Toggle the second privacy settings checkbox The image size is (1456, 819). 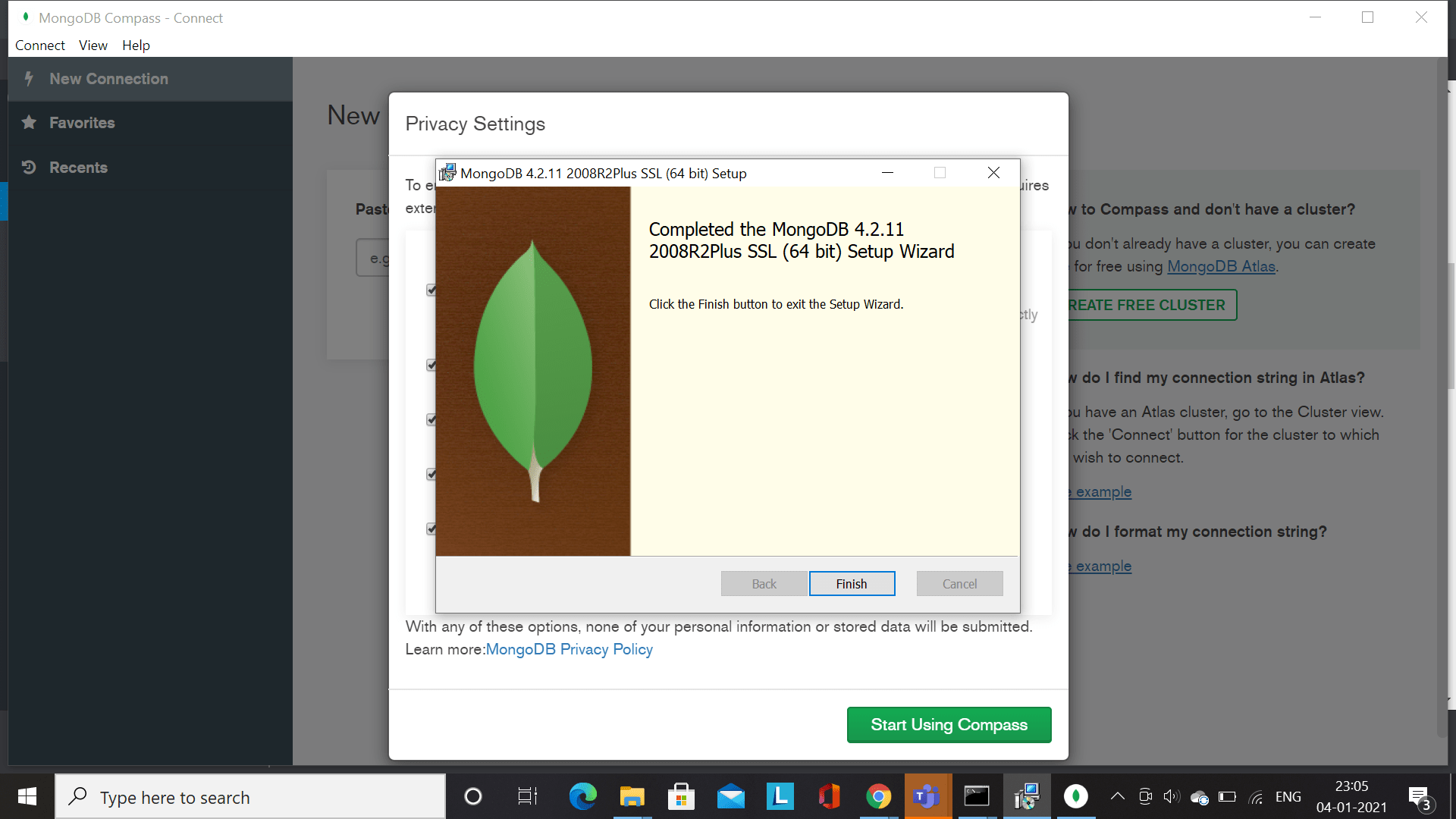[x=431, y=365]
